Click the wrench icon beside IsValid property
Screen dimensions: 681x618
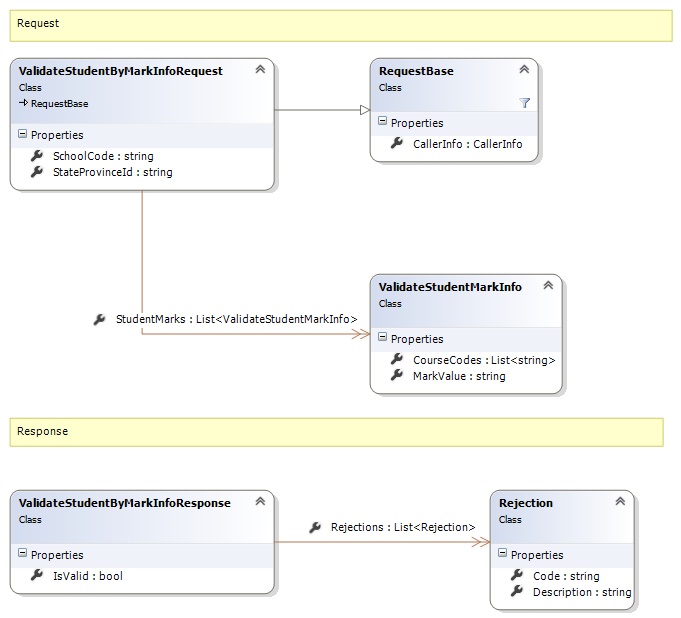click(x=37, y=576)
